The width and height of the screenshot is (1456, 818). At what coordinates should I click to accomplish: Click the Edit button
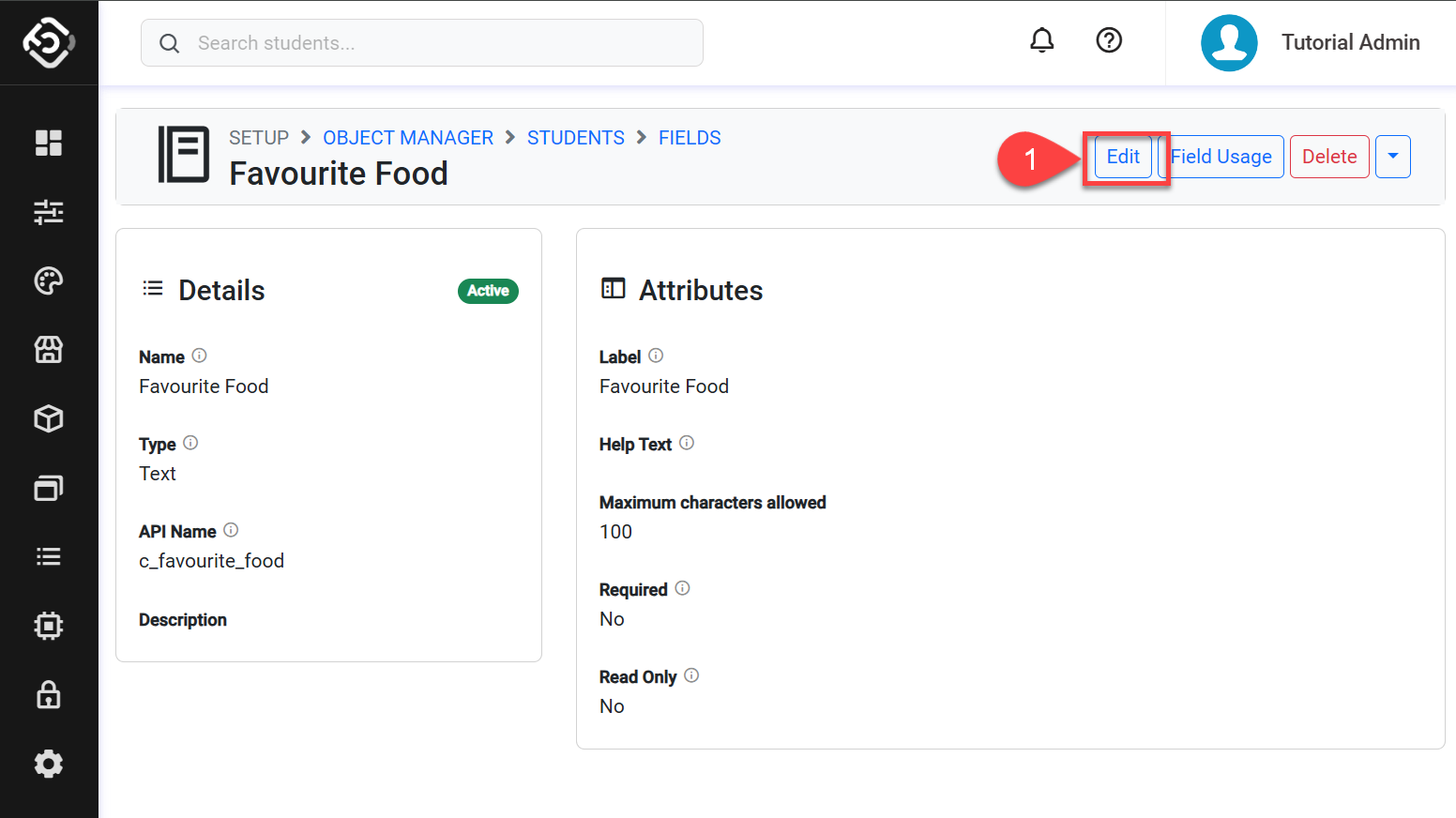tap(1123, 157)
